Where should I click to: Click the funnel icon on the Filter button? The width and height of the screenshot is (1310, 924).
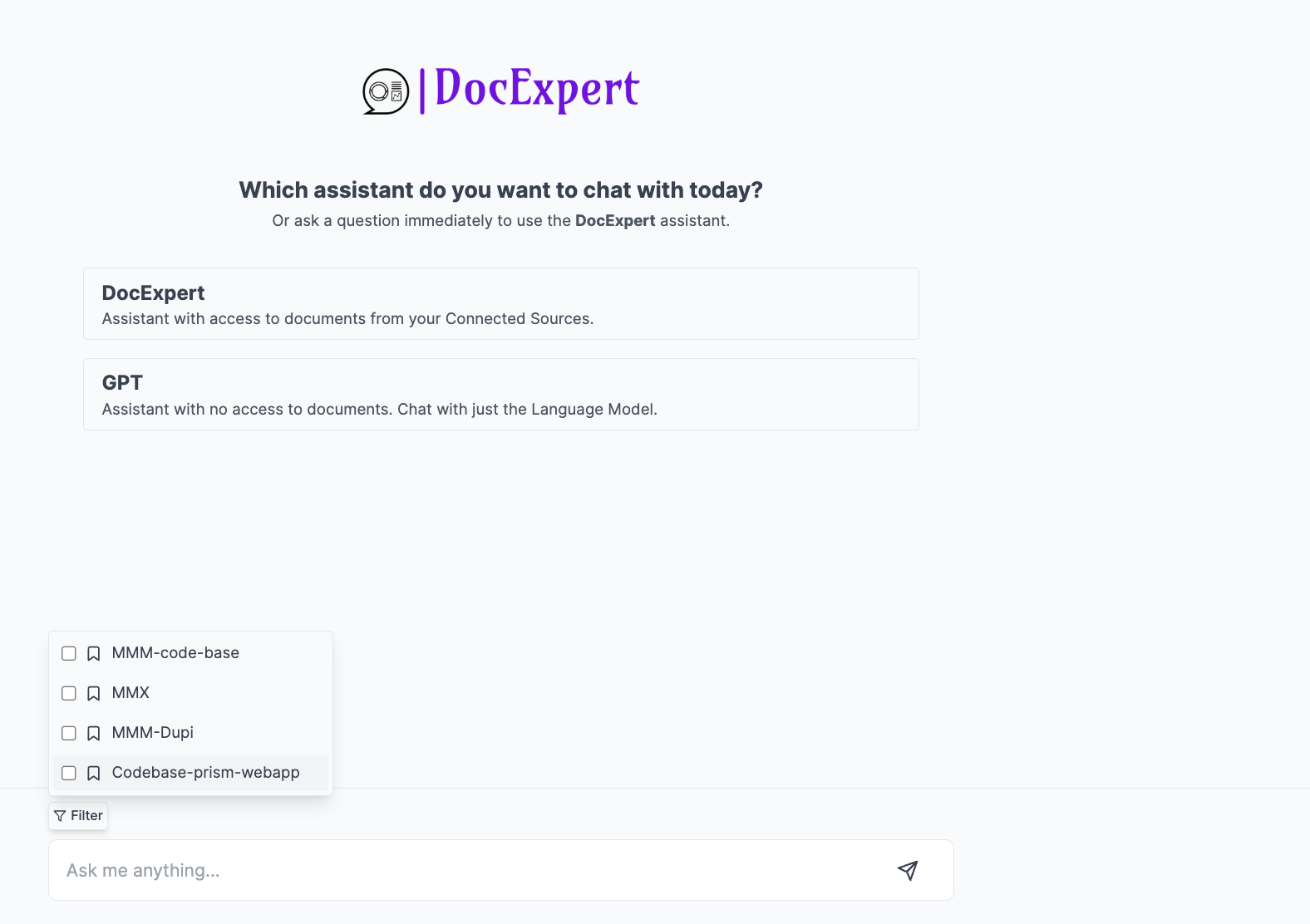pyautogui.click(x=60, y=816)
